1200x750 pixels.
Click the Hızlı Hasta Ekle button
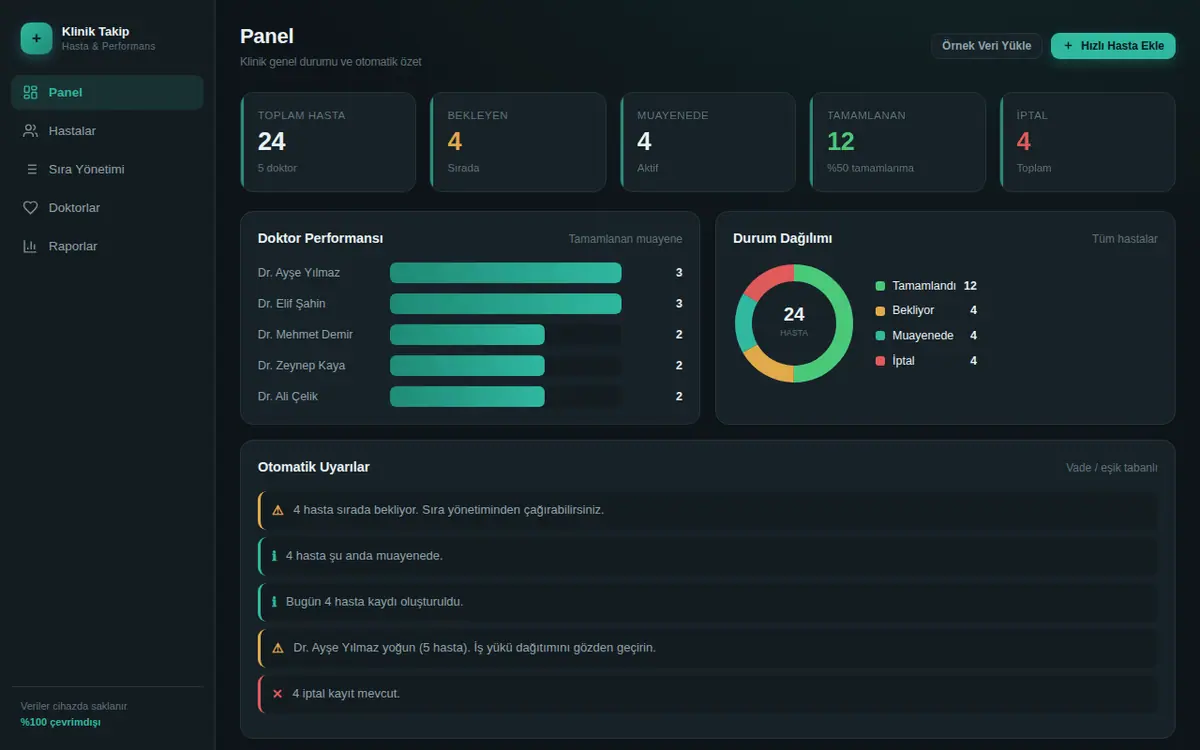tap(1113, 46)
